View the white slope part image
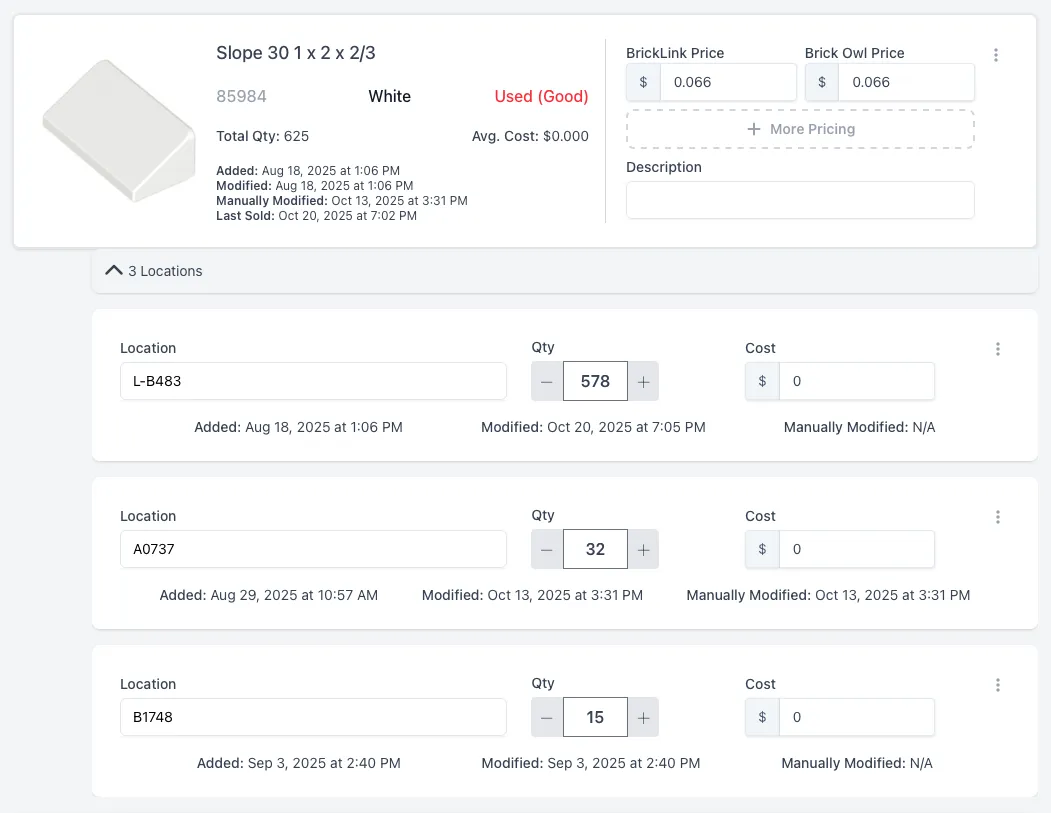This screenshot has height=813, width=1051. 119,131
